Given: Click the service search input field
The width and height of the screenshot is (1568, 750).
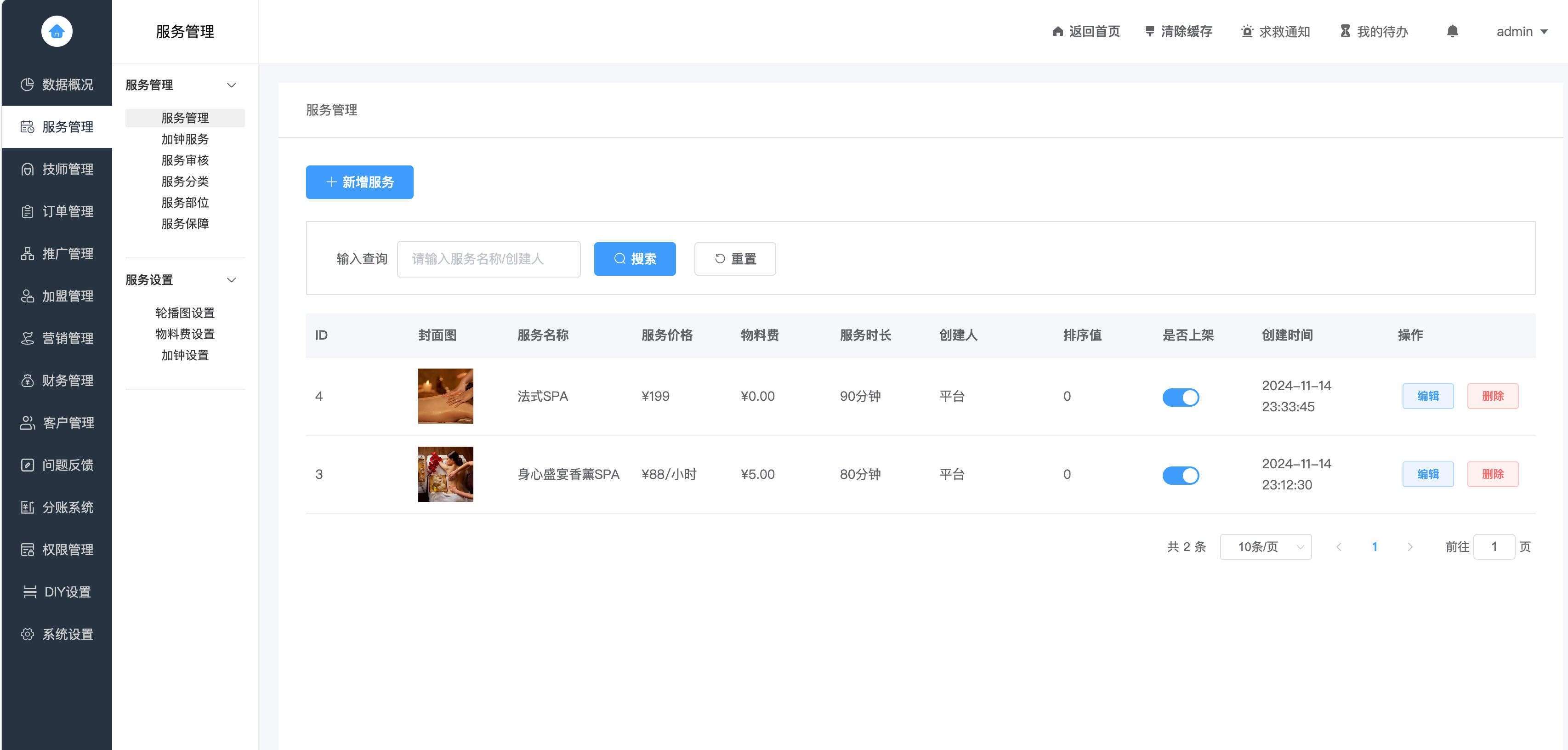Looking at the screenshot, I should [488, 258].
